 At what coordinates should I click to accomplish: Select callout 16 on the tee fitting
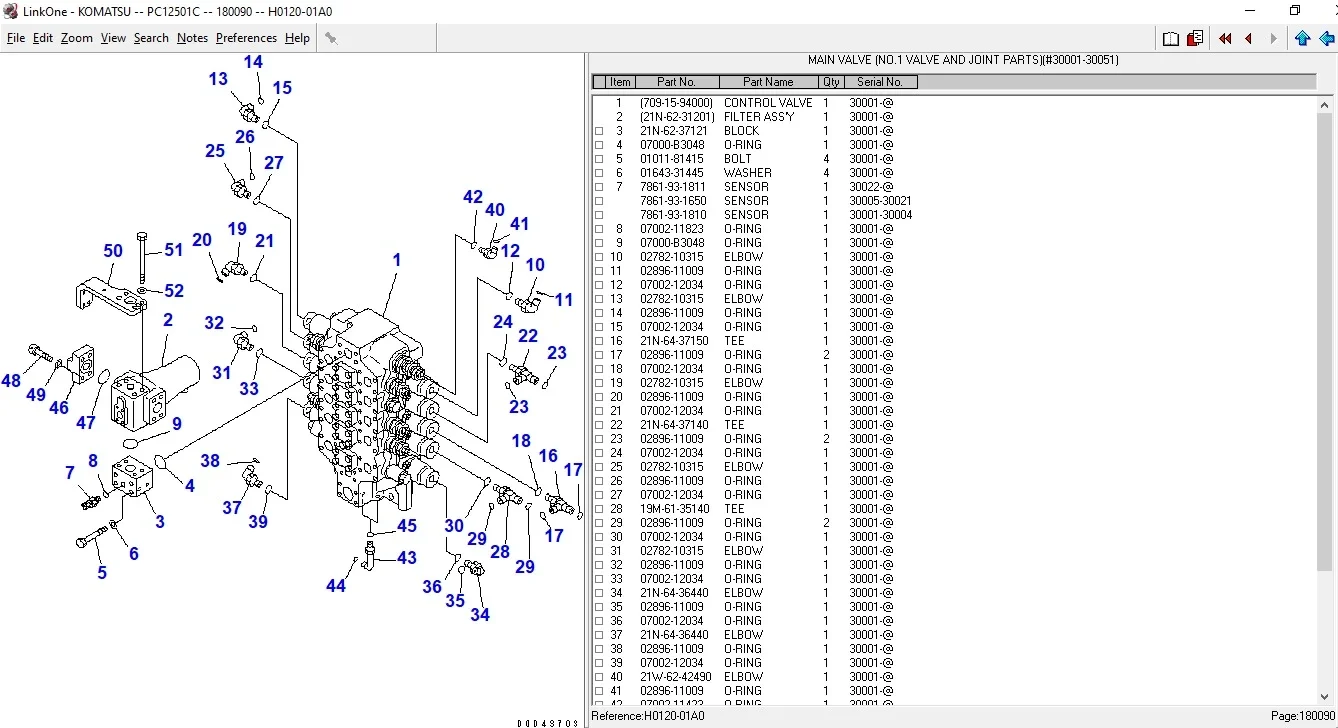point(548,456)
